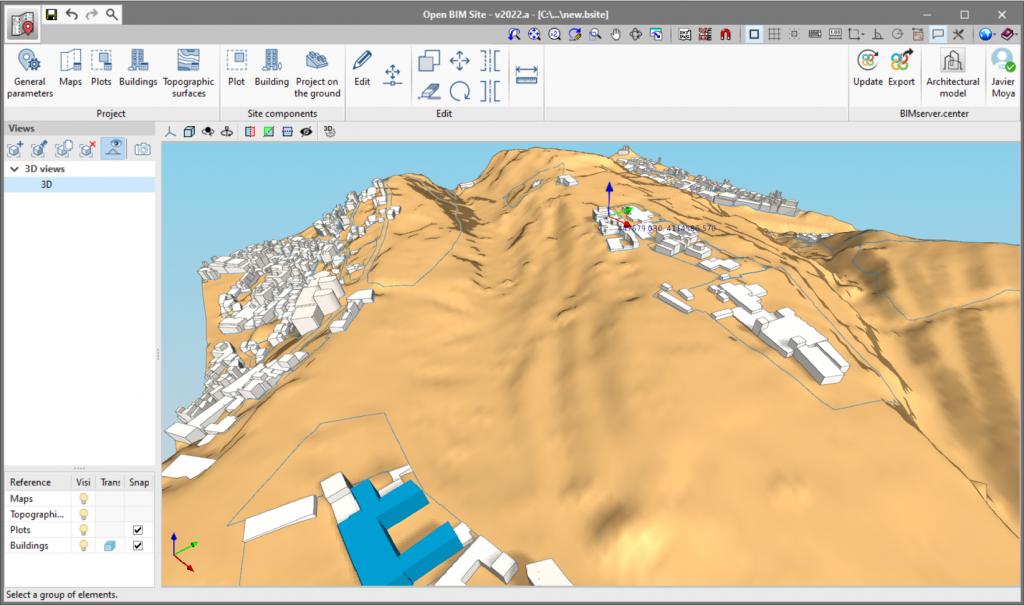Click the Transparency cube icon for Buildings
The height and width of the screenshot is (605, 1024).
pos(109,545)
